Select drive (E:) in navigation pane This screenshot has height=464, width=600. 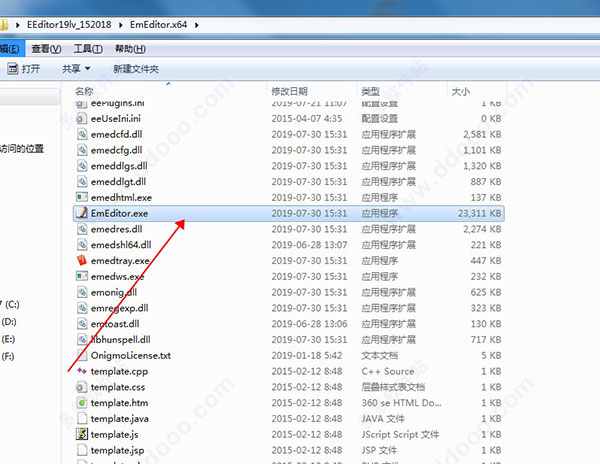pos(8,339)
